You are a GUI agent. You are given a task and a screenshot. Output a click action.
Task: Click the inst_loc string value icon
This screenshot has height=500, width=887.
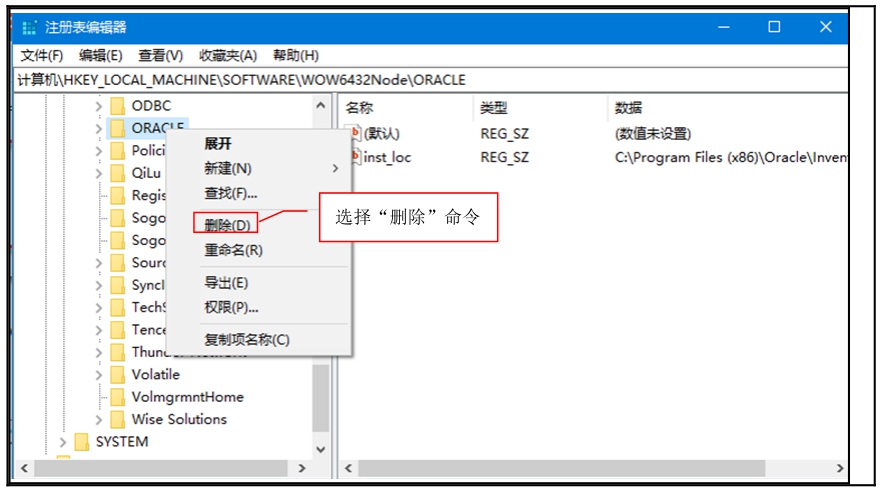pyautogui.click(x=355, y=157)
